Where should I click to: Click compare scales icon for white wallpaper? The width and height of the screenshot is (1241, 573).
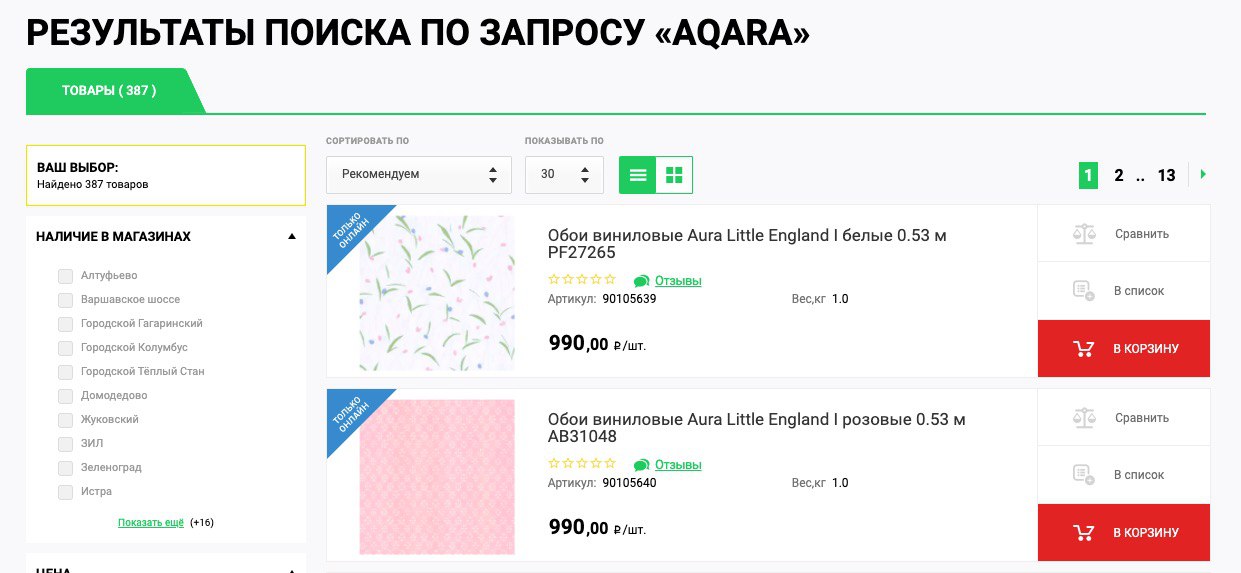(x=1084, y=234)
